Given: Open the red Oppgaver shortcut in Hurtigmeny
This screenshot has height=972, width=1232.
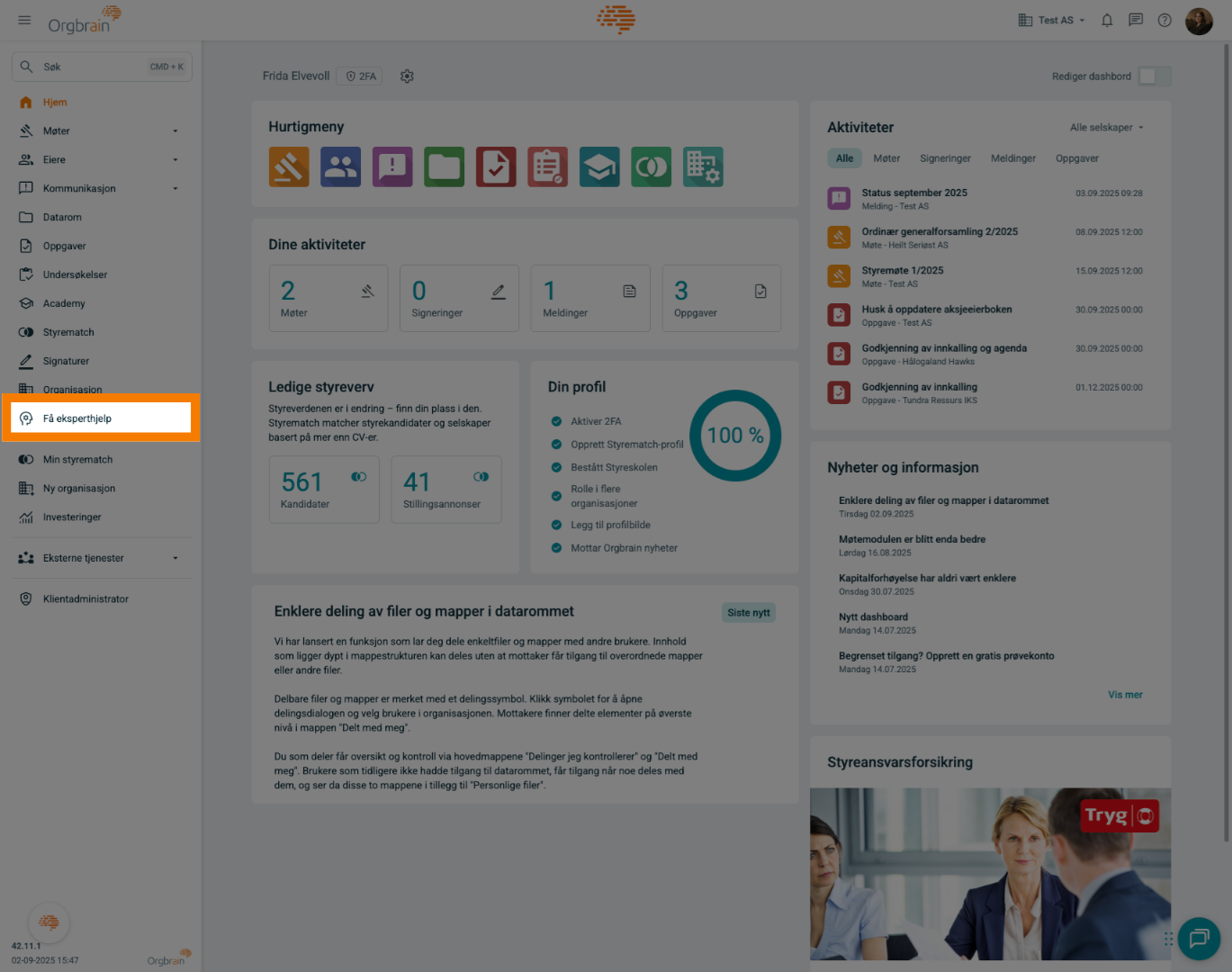Looking at the screenshot, I should [x=496, y=166].
